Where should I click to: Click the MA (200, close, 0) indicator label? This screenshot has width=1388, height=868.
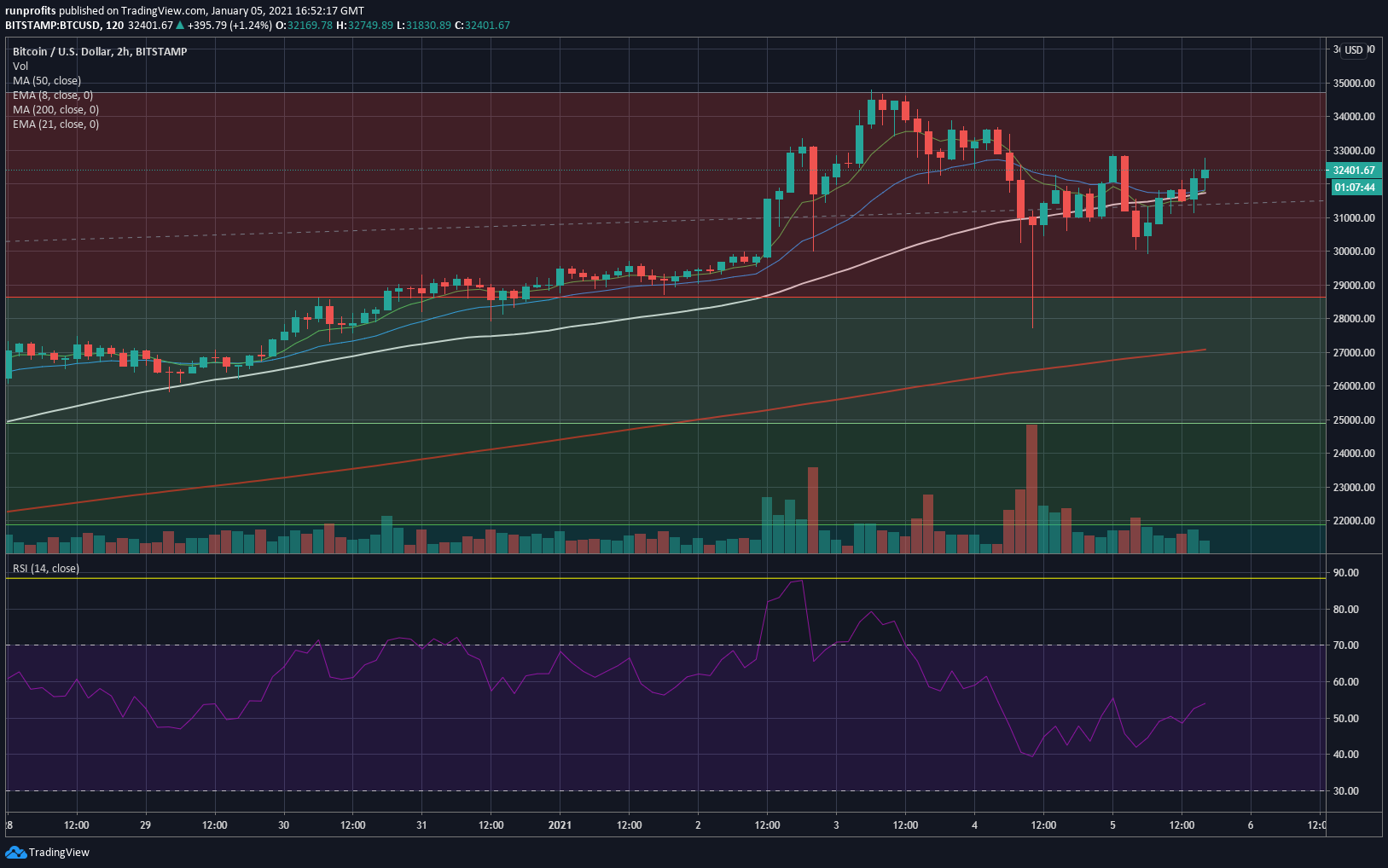tap(55, 109)
